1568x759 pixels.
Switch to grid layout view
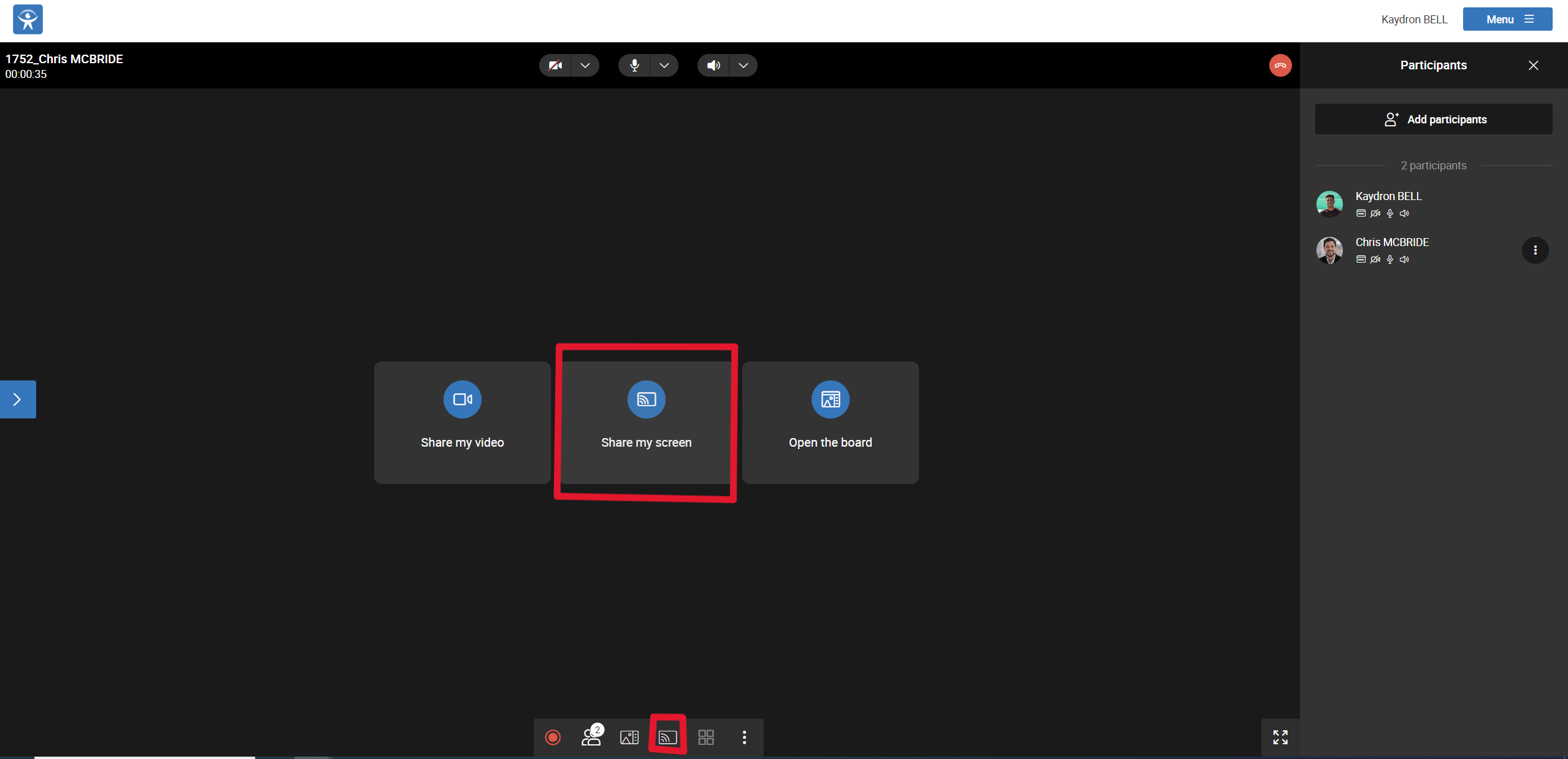706,737
